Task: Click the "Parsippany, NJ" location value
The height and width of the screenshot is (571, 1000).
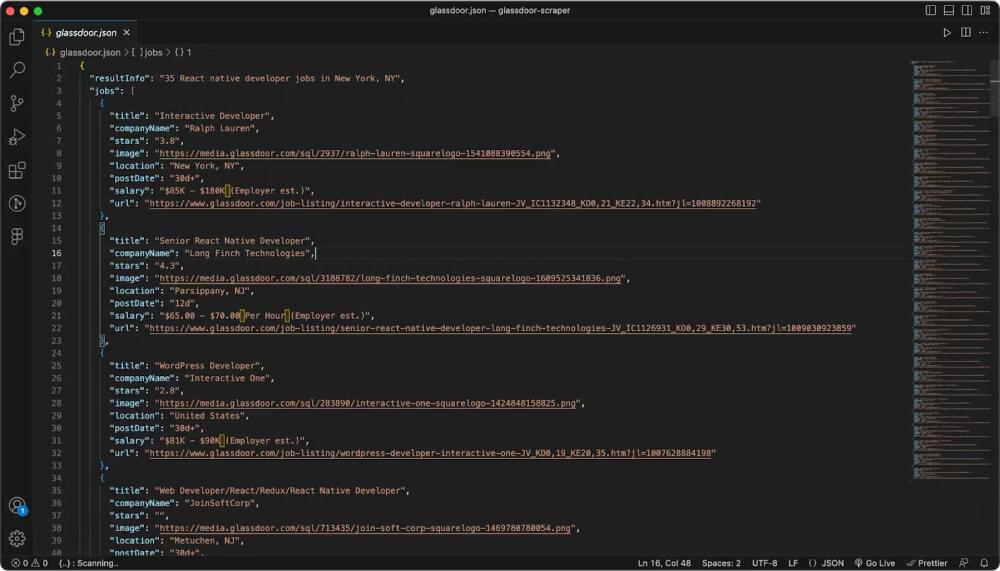Action: 209,291
